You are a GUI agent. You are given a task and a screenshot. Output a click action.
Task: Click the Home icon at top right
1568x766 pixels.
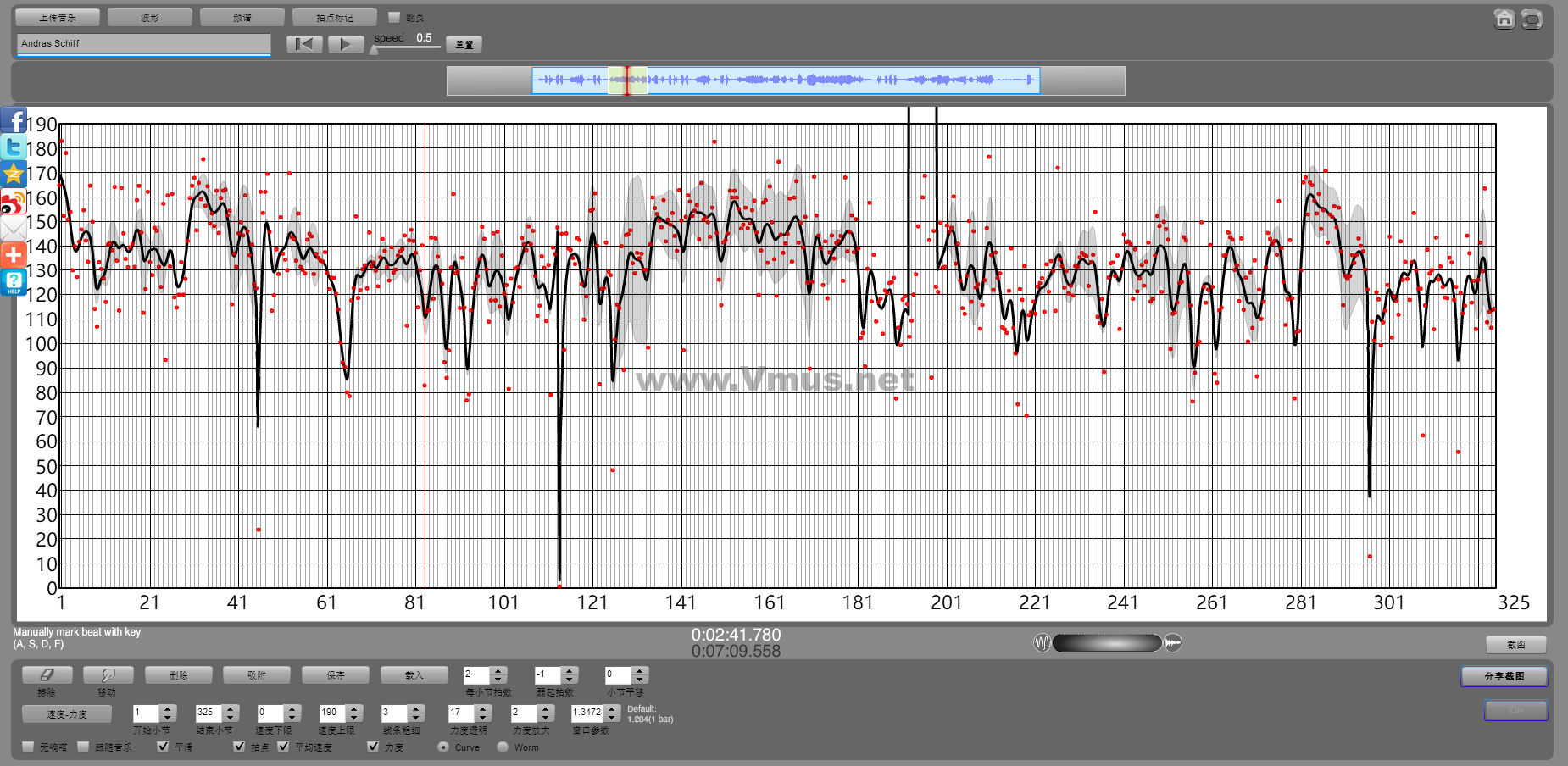tap(1504, 19)
